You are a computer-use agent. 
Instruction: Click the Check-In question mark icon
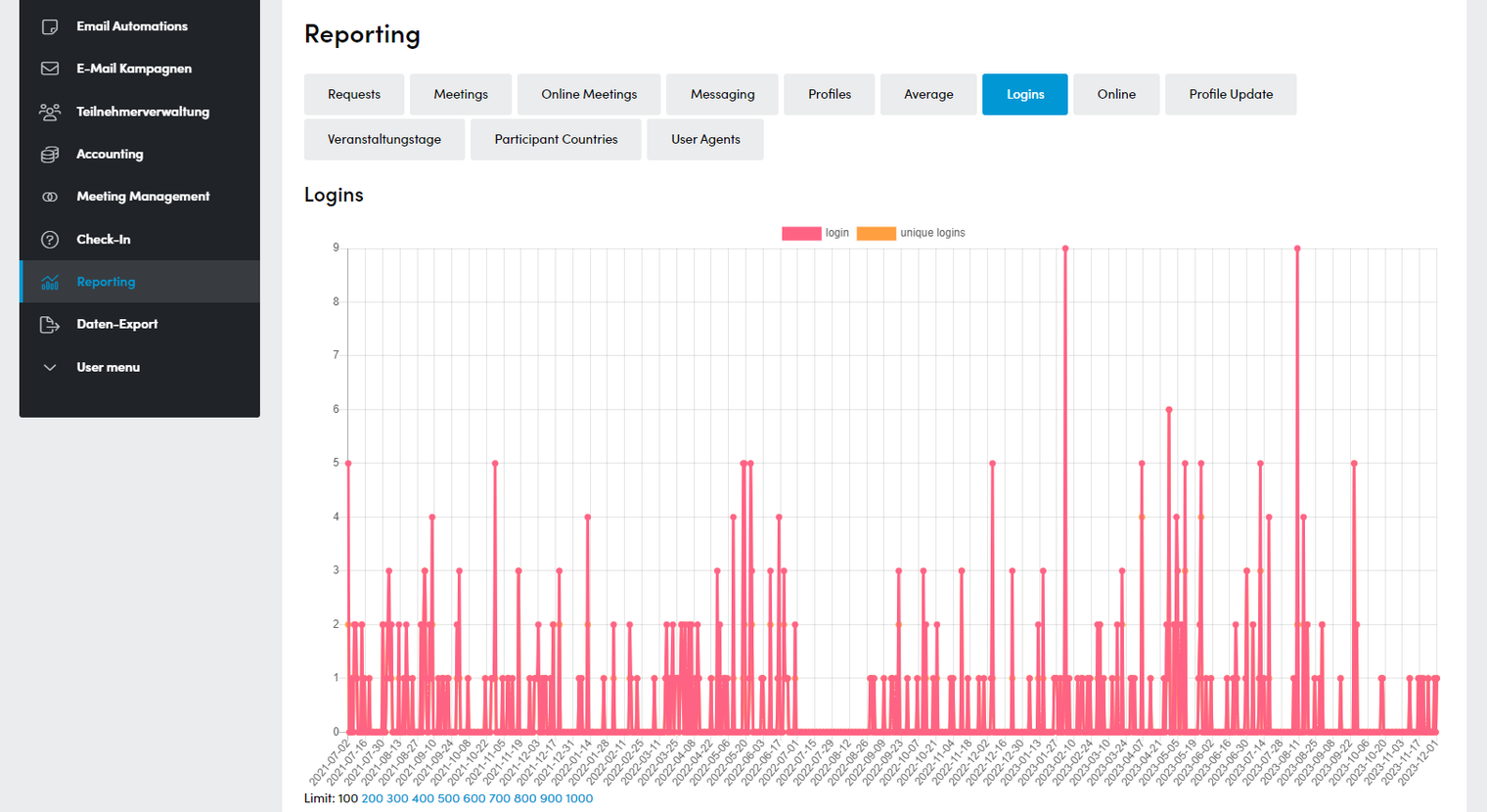[50, 240]
